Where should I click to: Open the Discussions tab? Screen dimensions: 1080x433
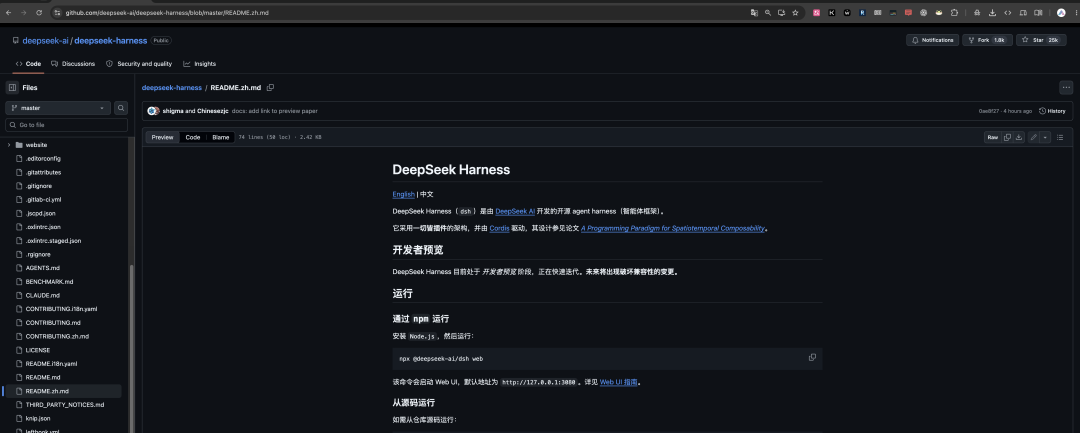(73, 63)
